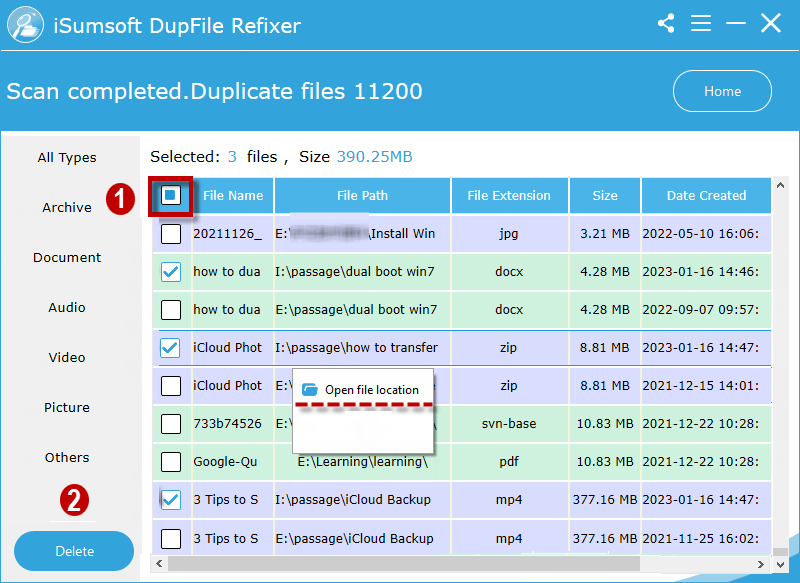The width and height of the screenshot is (800, 583).
Task: Click the 3.21 MB size cell
Action: click(605, 234)
